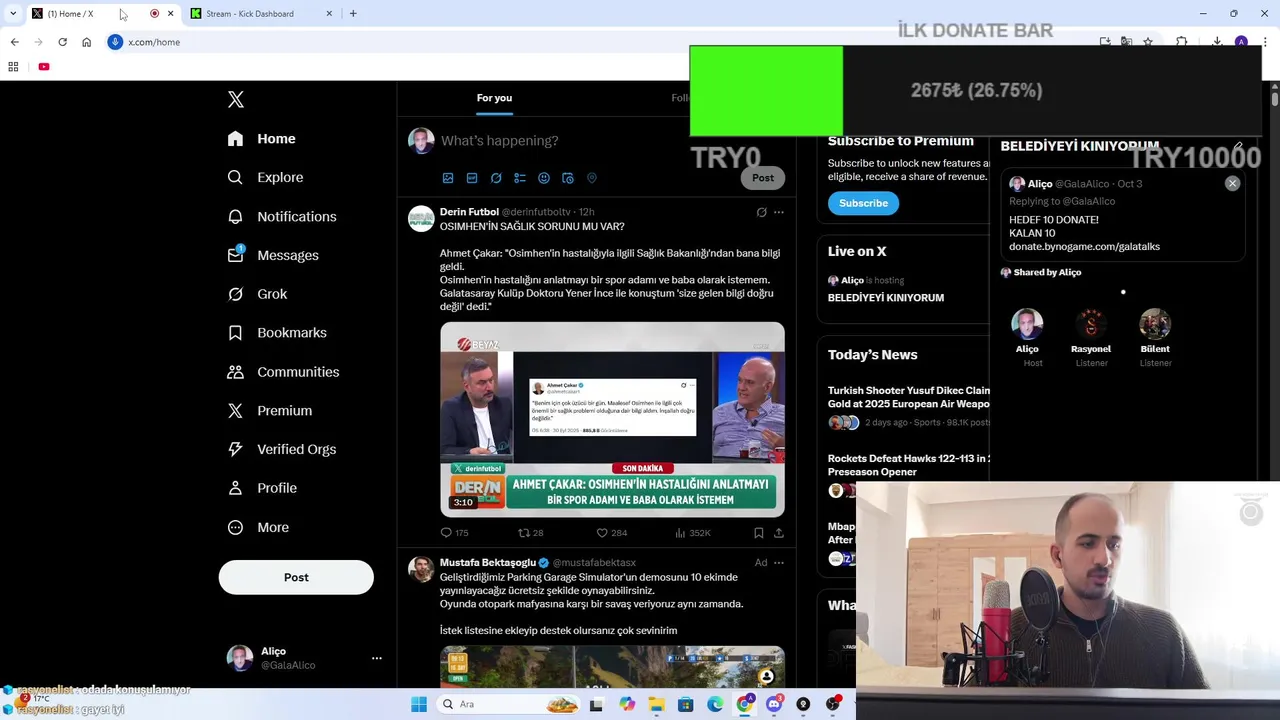
Task: Open Windows Start menu
Action: pyautogui.click(x=419, y=704)
